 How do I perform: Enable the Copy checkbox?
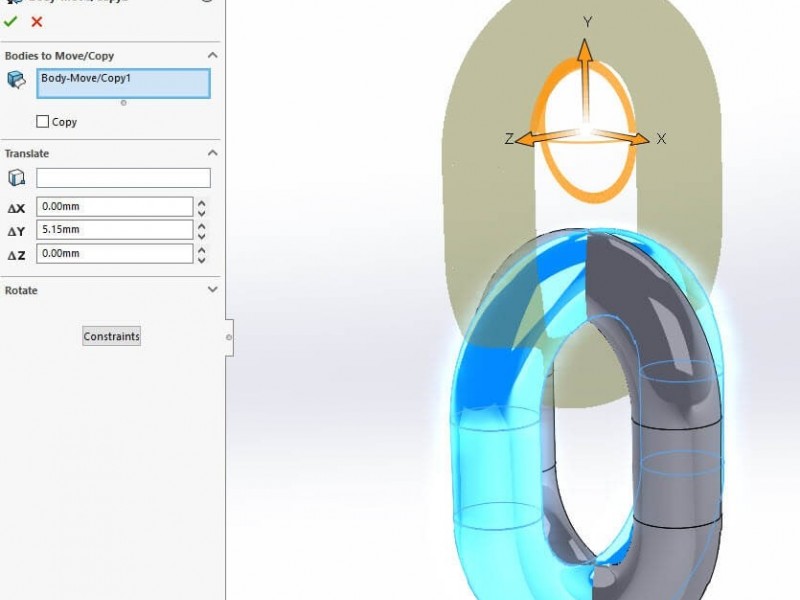(x=43, y=121)
